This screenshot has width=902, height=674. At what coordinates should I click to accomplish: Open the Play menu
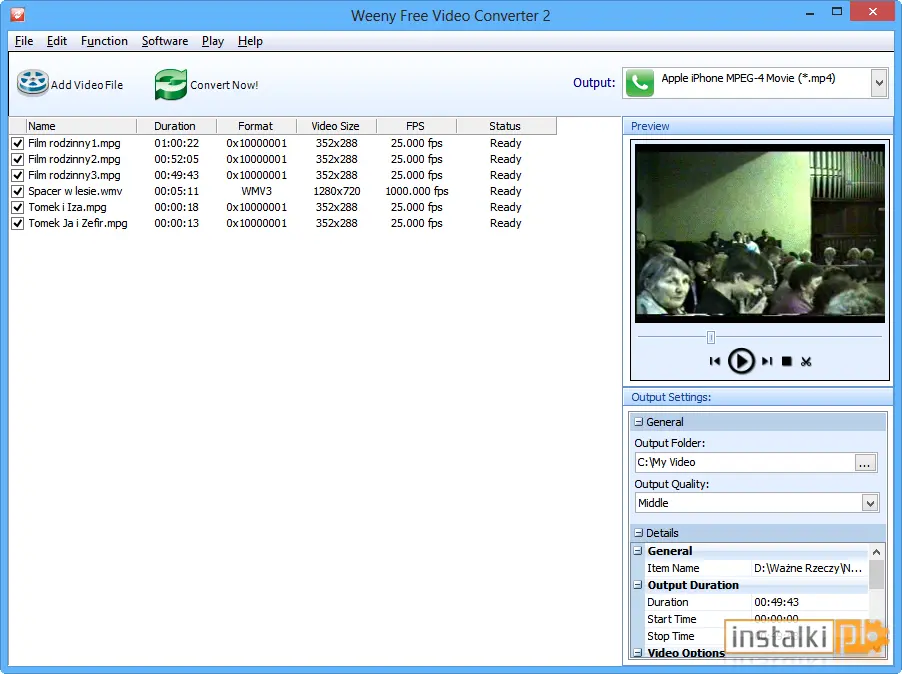213,41
